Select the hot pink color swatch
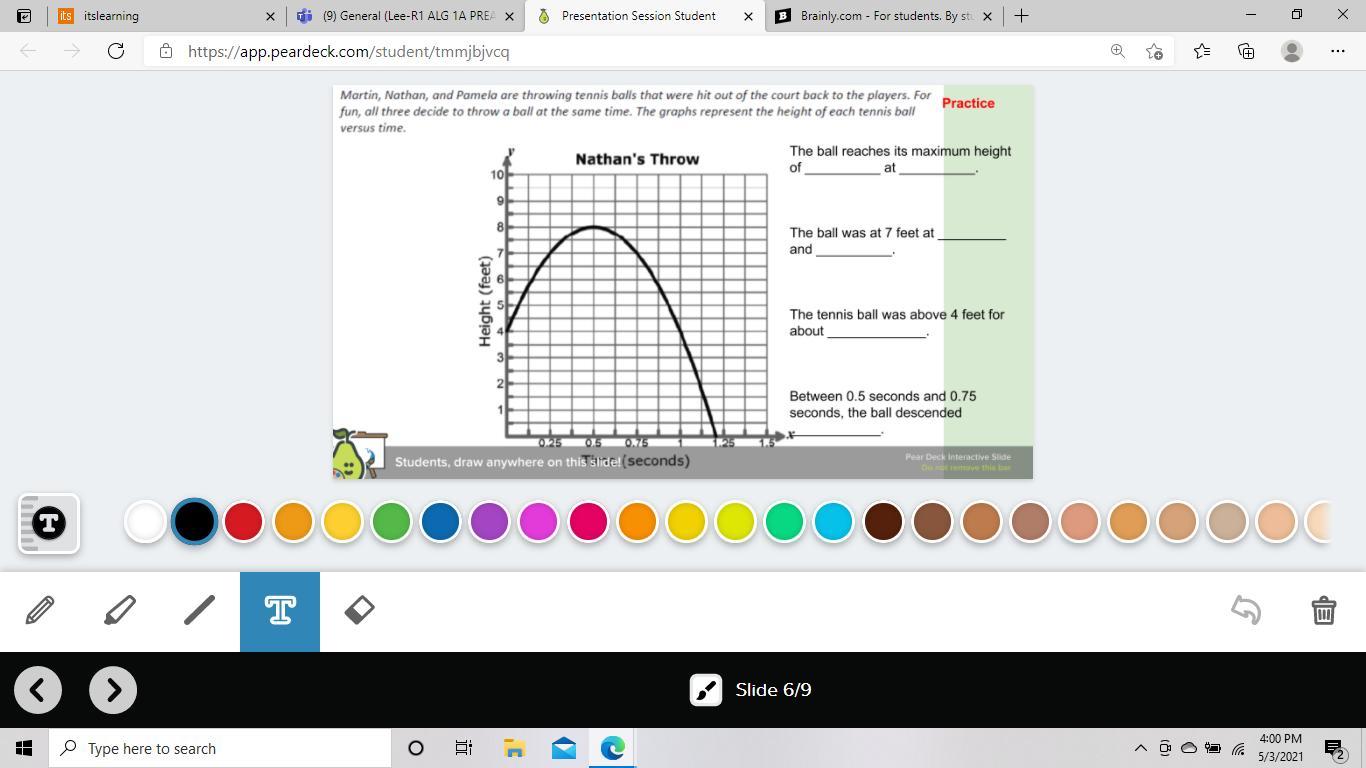Viewport: 1366px width, 768px height. point(588,521)
